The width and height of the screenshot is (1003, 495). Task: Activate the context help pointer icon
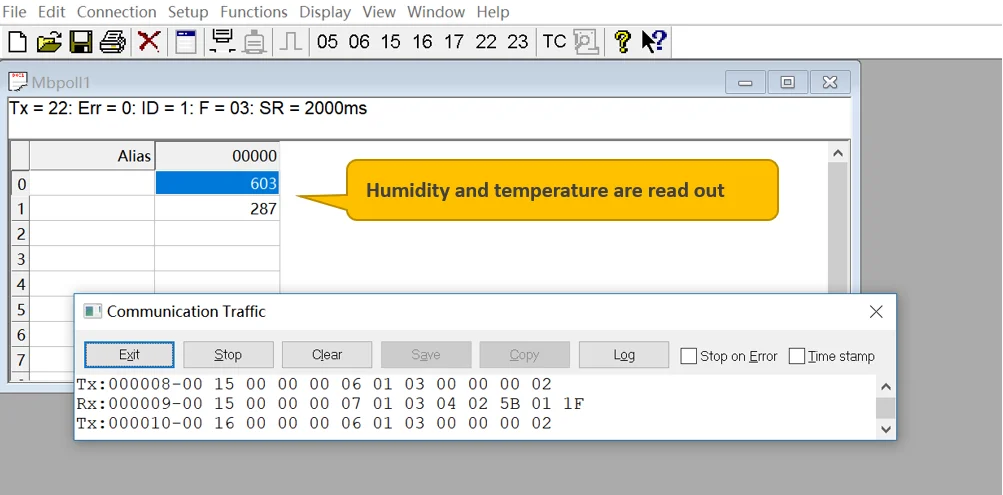tap(654, 42)
